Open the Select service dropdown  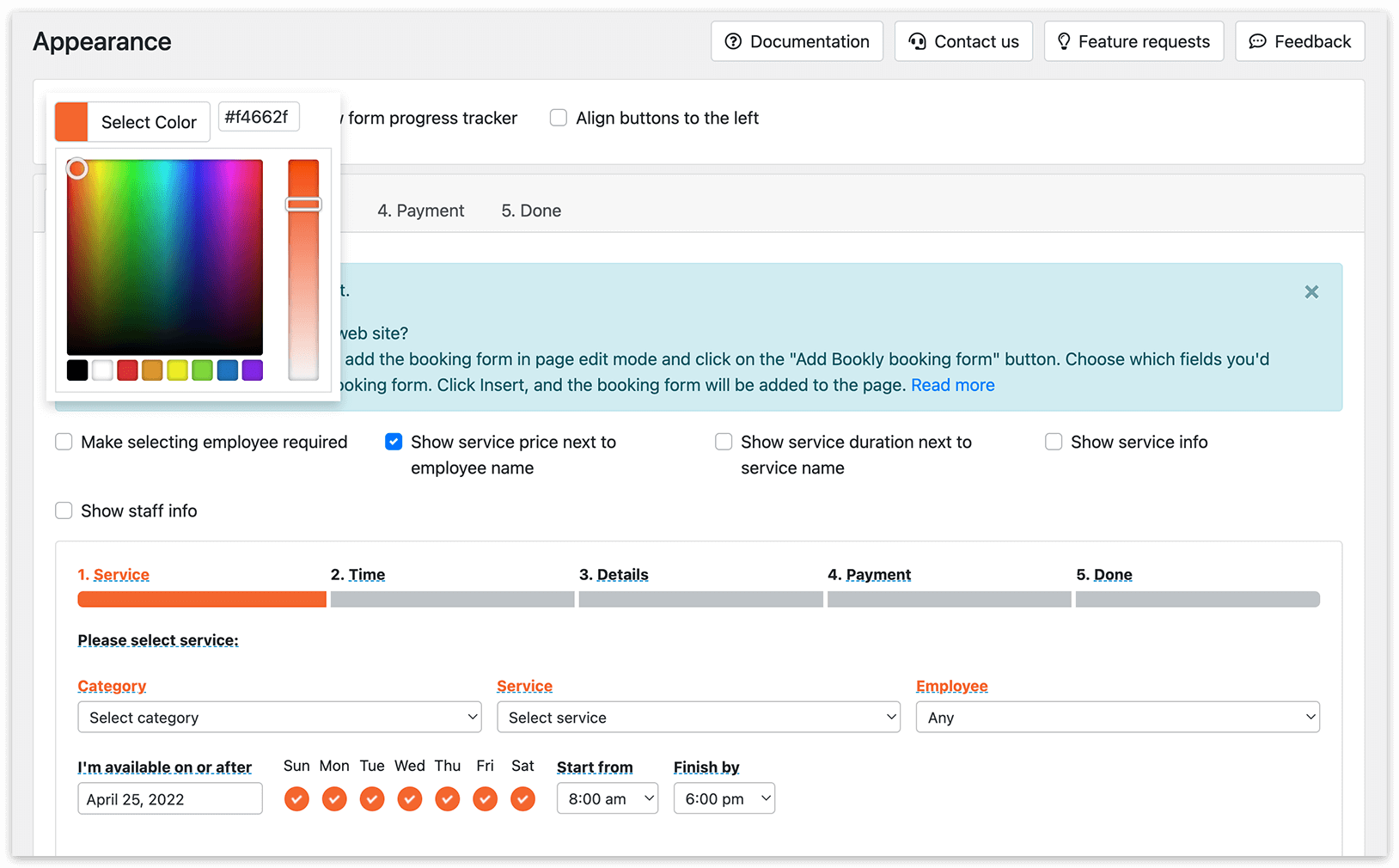[x=699, y=717]
